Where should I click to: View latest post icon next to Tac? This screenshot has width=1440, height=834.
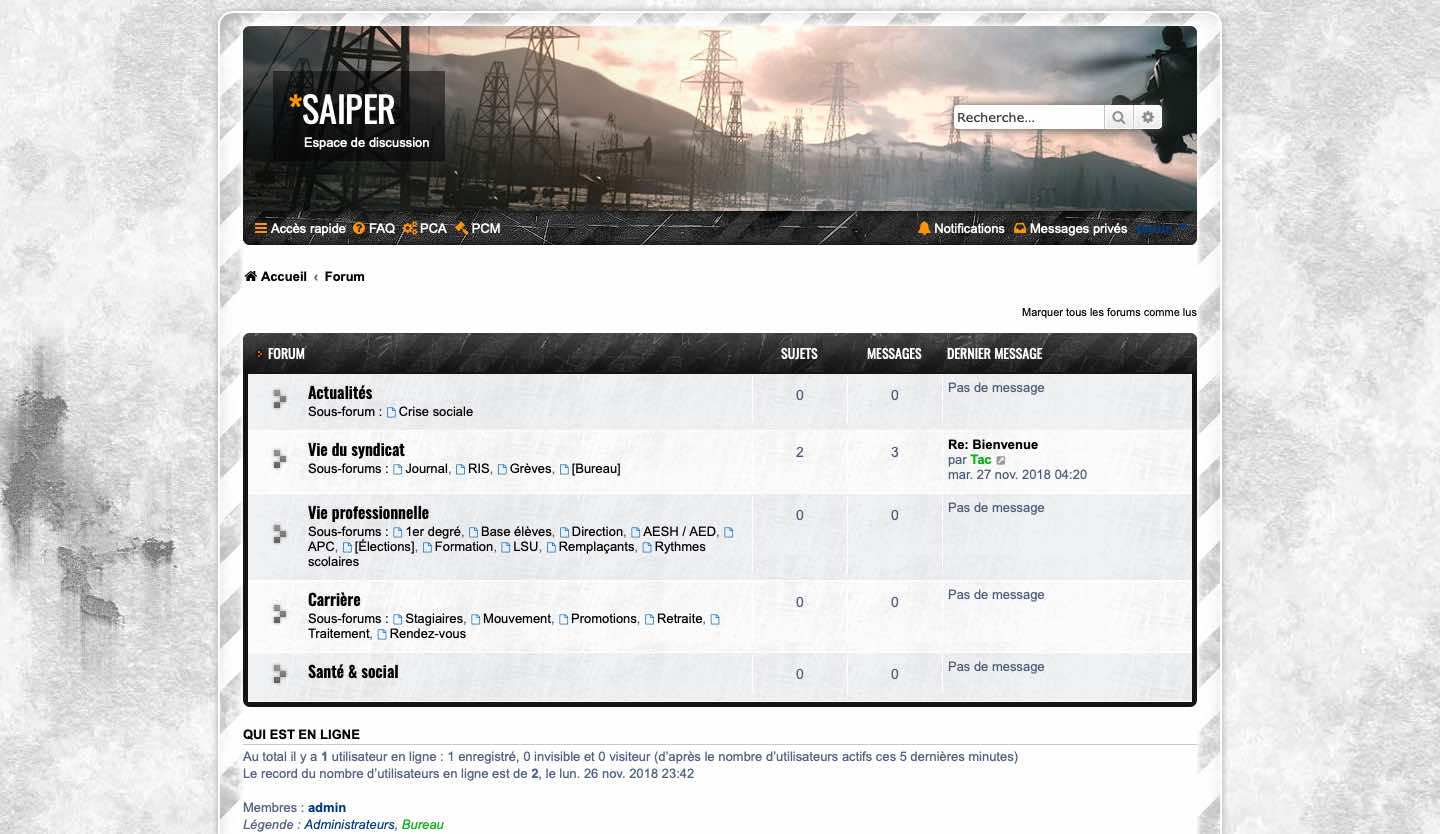pyautogui.click(x=1001, y=461)
